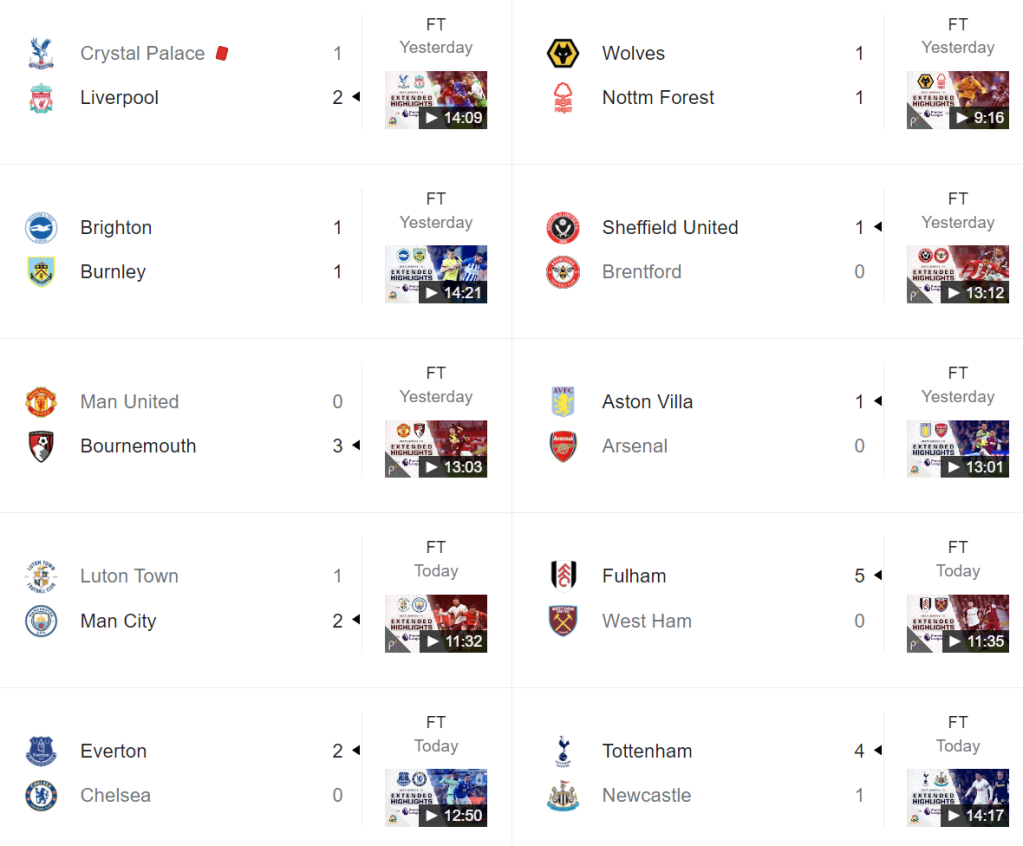Screen dimensions: 1023x846
Task: Select the Wolves club crest icon
Action: 563,54
